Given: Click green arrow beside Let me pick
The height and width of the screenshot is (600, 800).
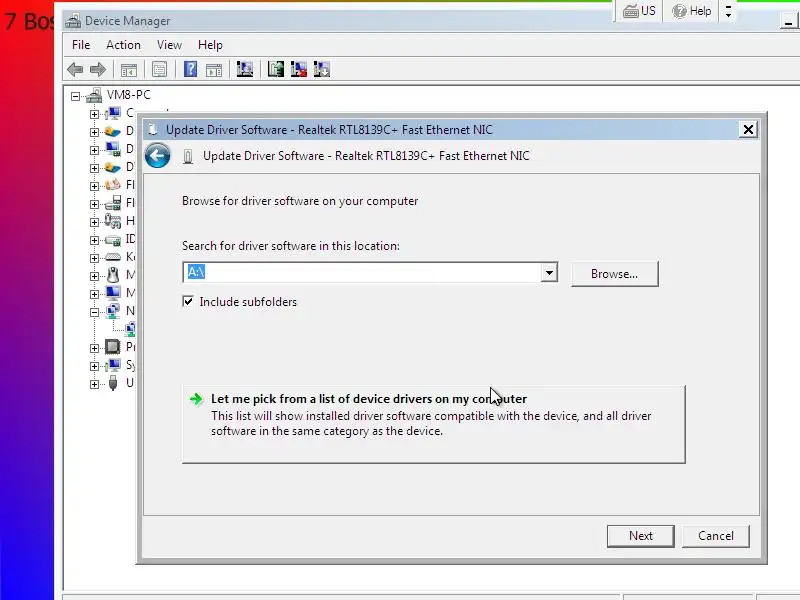Looking at the screenshot, I should pyautogui.click(x=196, y=399).
